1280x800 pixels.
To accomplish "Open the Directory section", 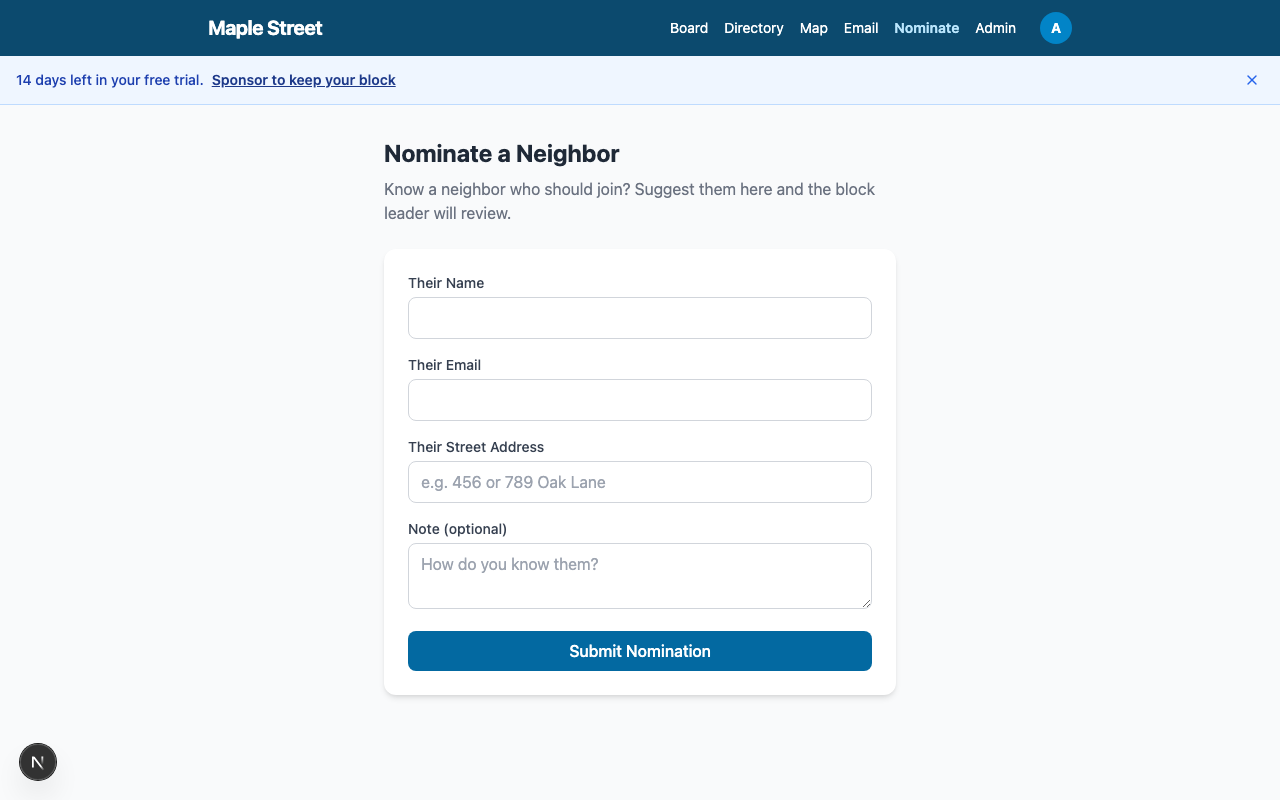I will tap(754, 28).
